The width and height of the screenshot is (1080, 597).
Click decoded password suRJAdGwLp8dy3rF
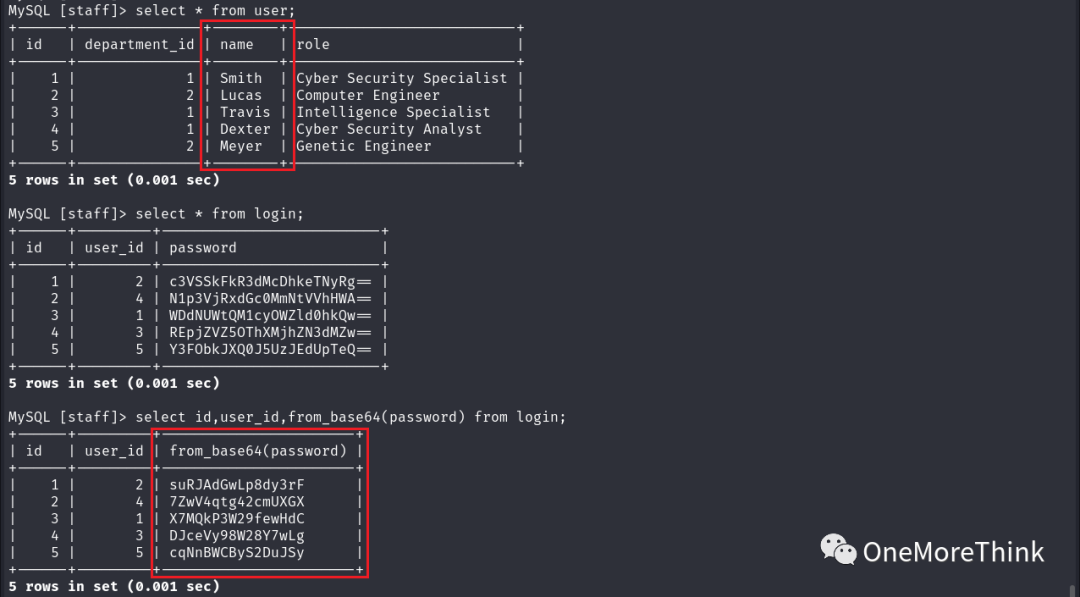point(237,485)
